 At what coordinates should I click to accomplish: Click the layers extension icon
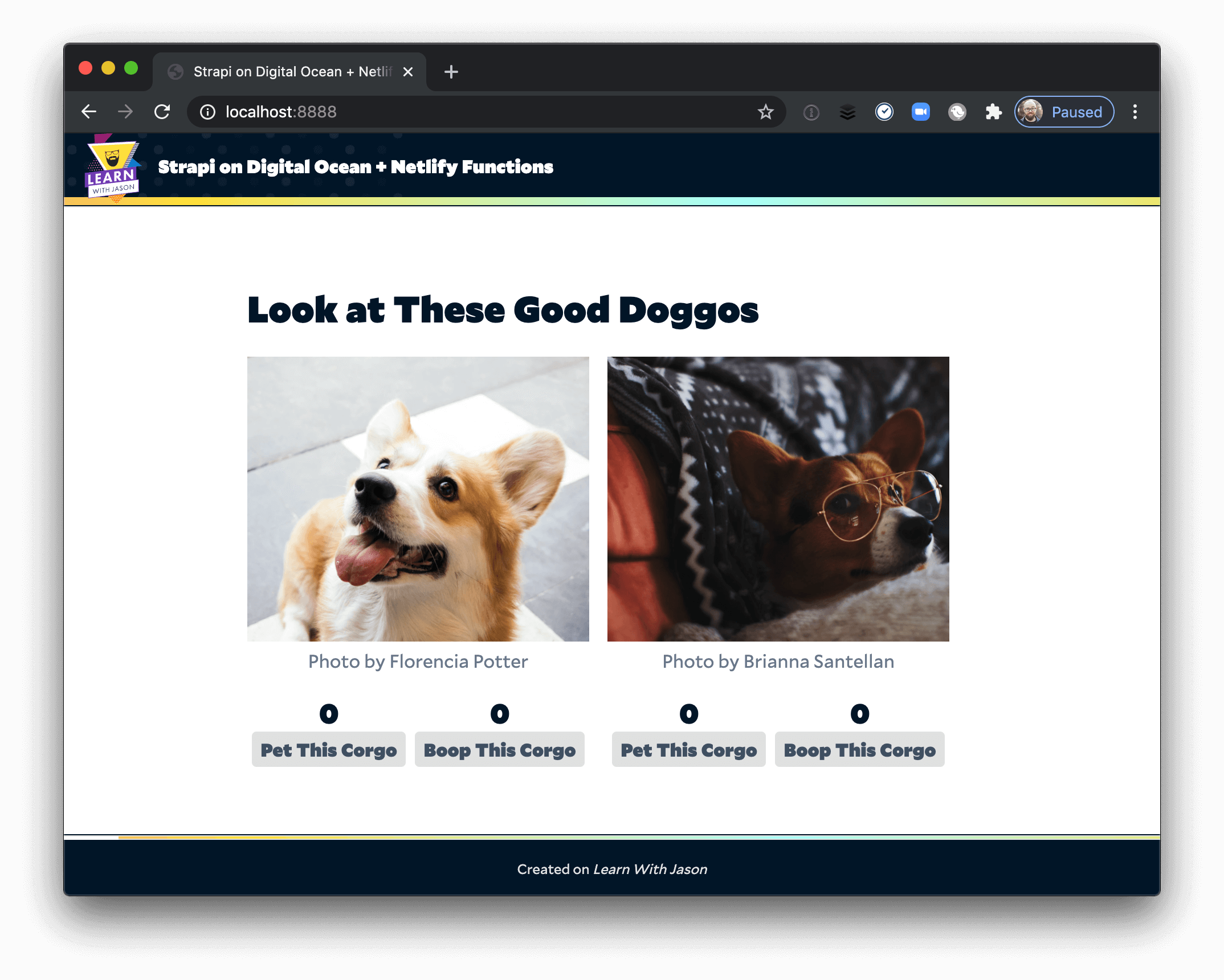click(848, 112)
